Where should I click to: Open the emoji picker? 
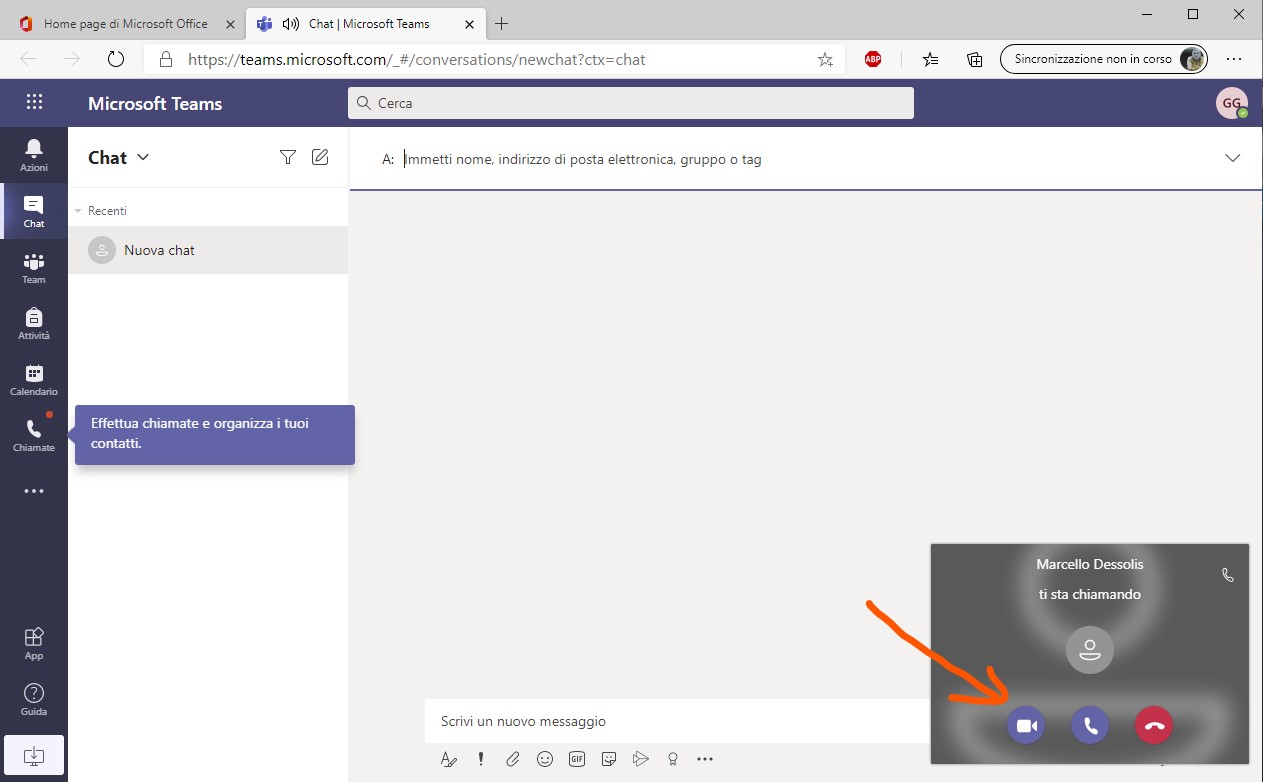click(545, 759)
